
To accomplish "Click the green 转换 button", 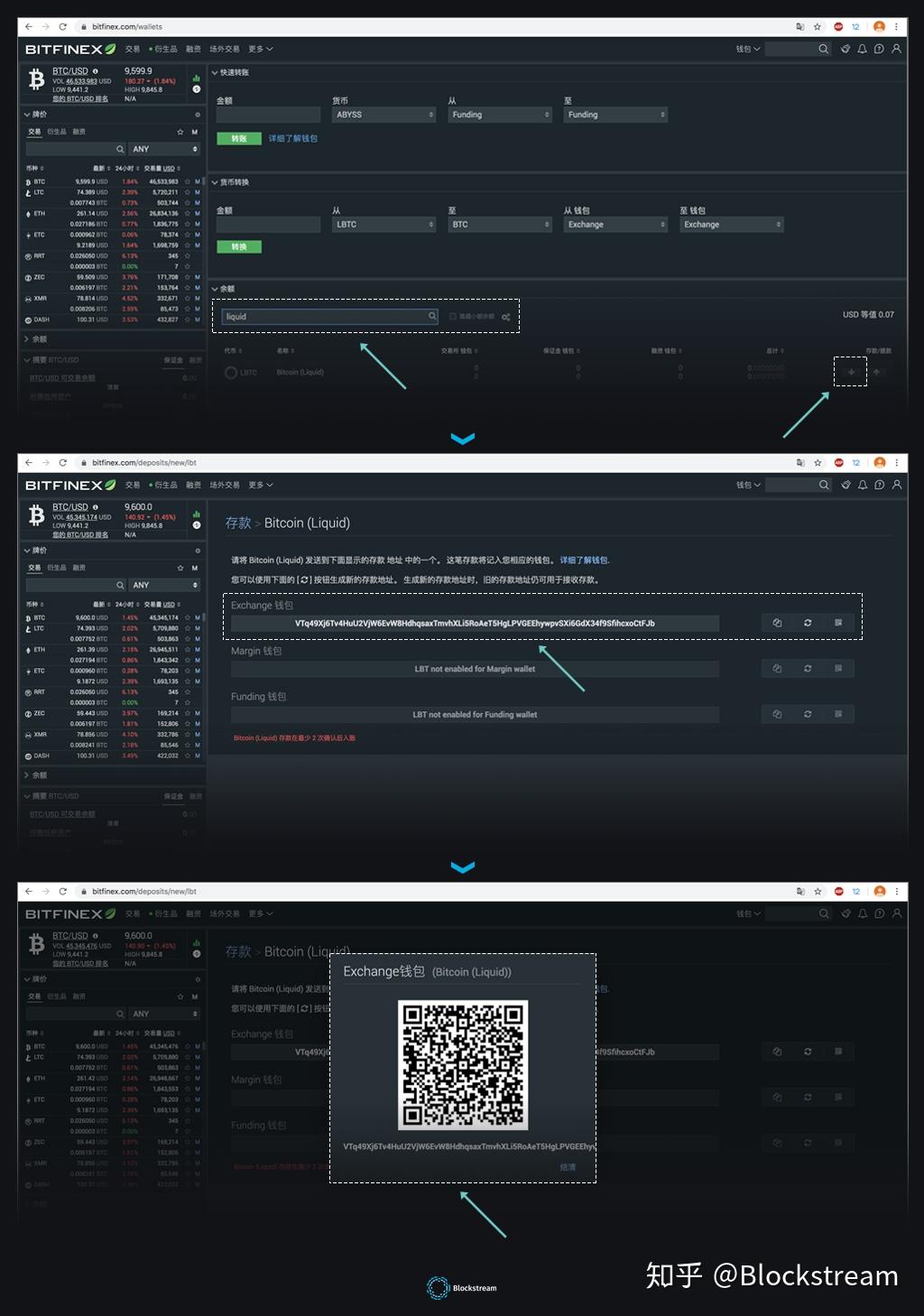I will tap(239, 246).
